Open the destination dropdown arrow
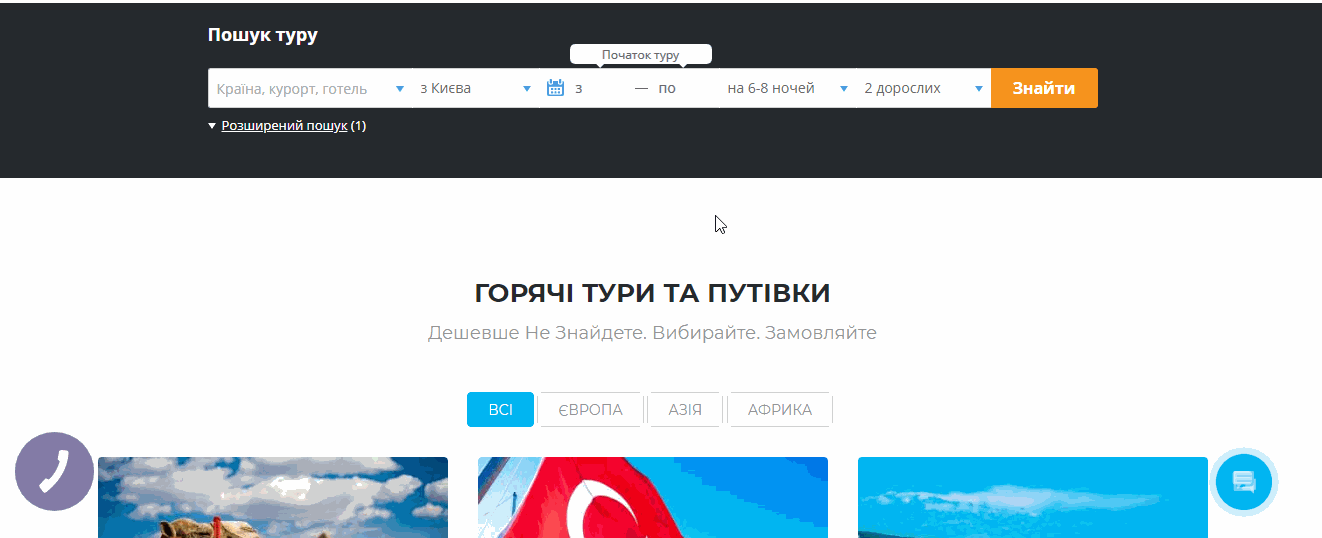Screen dimensions: 1322x538 (400, 88)
